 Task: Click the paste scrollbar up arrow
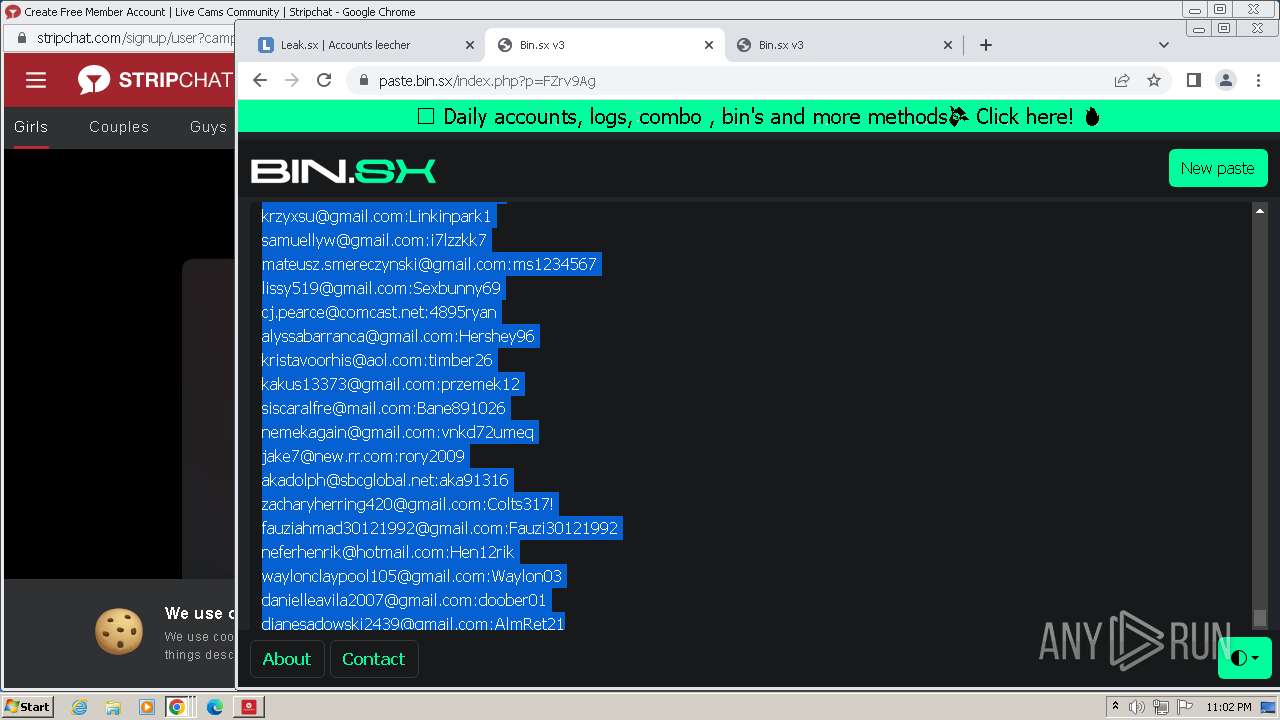[1260, 211]
